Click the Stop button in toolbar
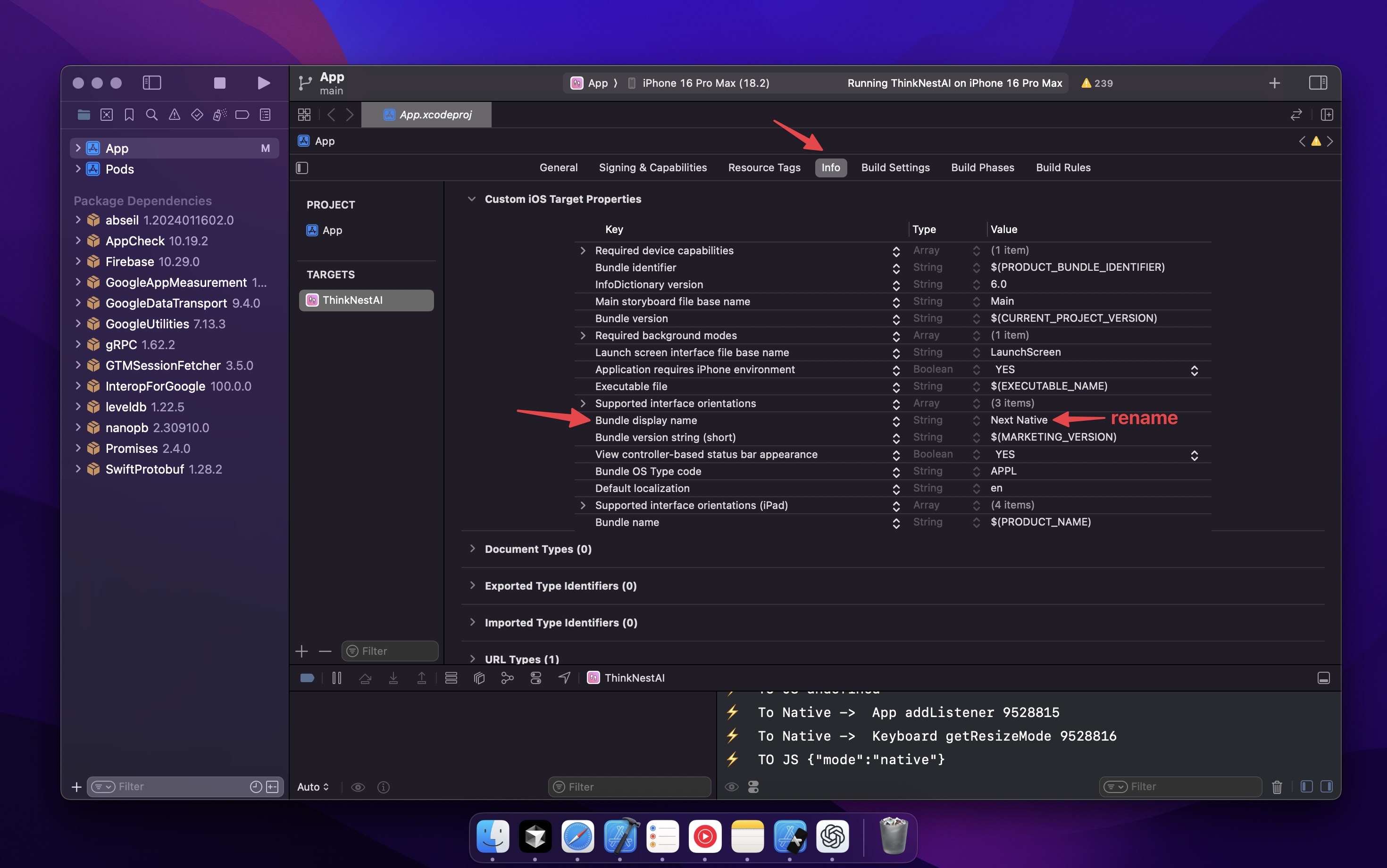 click(x=219, y=83)
